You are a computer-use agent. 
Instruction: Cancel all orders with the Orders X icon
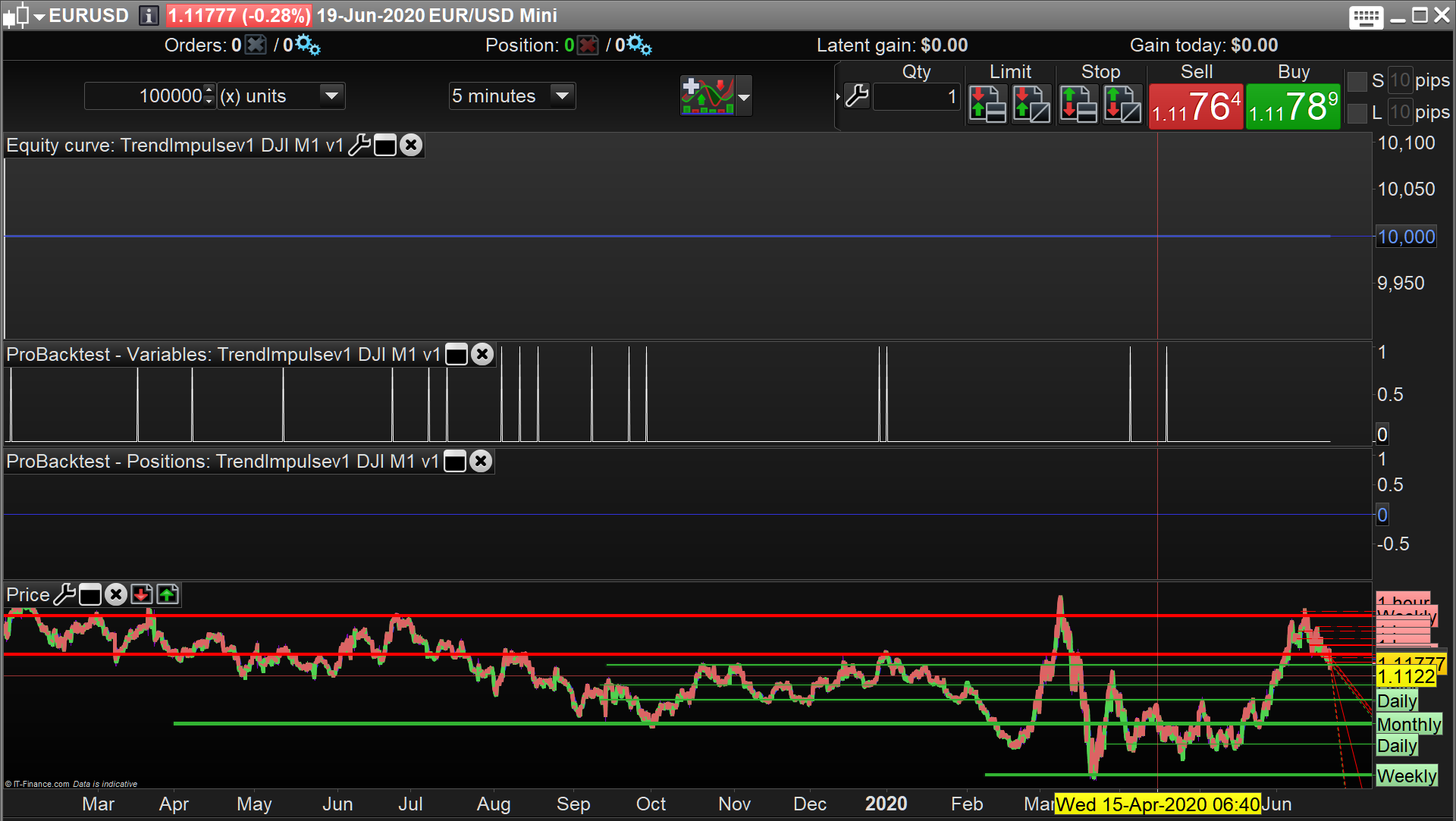click(x=256, y=45)
